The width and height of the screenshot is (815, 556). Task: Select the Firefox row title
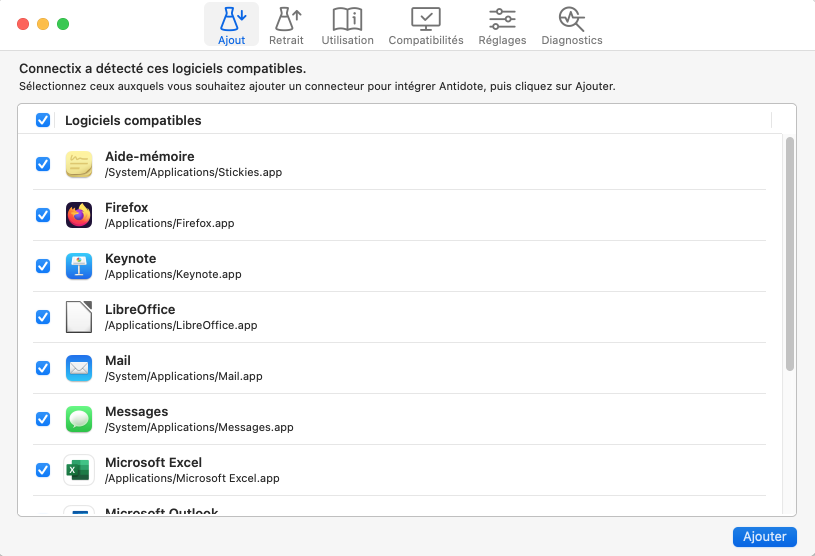126,207
